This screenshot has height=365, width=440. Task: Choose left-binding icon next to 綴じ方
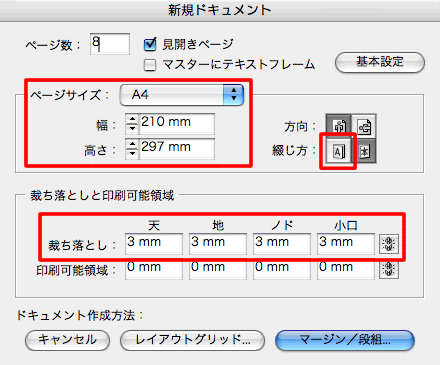[x=339, y=152]
